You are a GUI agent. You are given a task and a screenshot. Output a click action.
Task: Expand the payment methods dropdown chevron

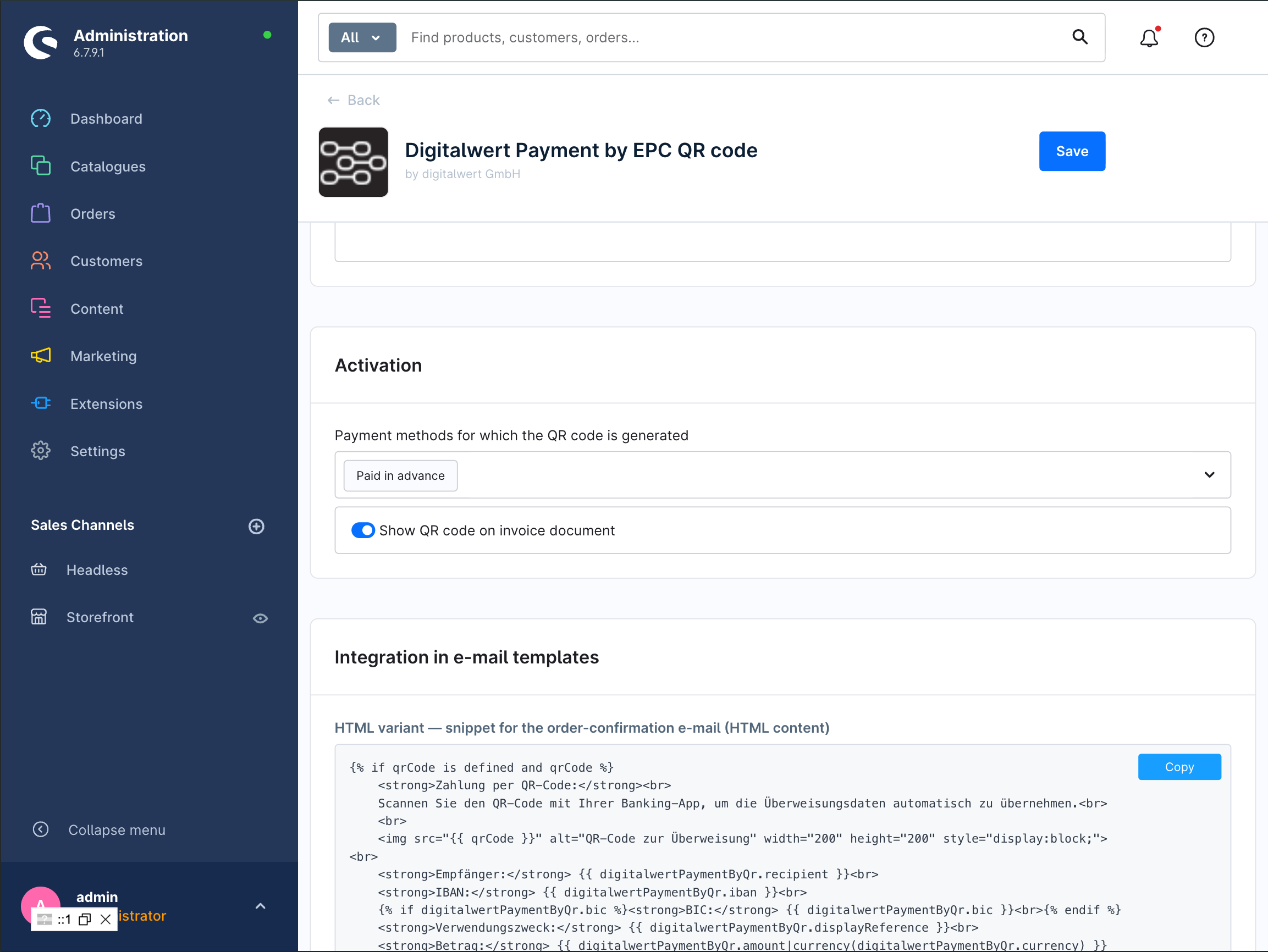(1209, 474)
